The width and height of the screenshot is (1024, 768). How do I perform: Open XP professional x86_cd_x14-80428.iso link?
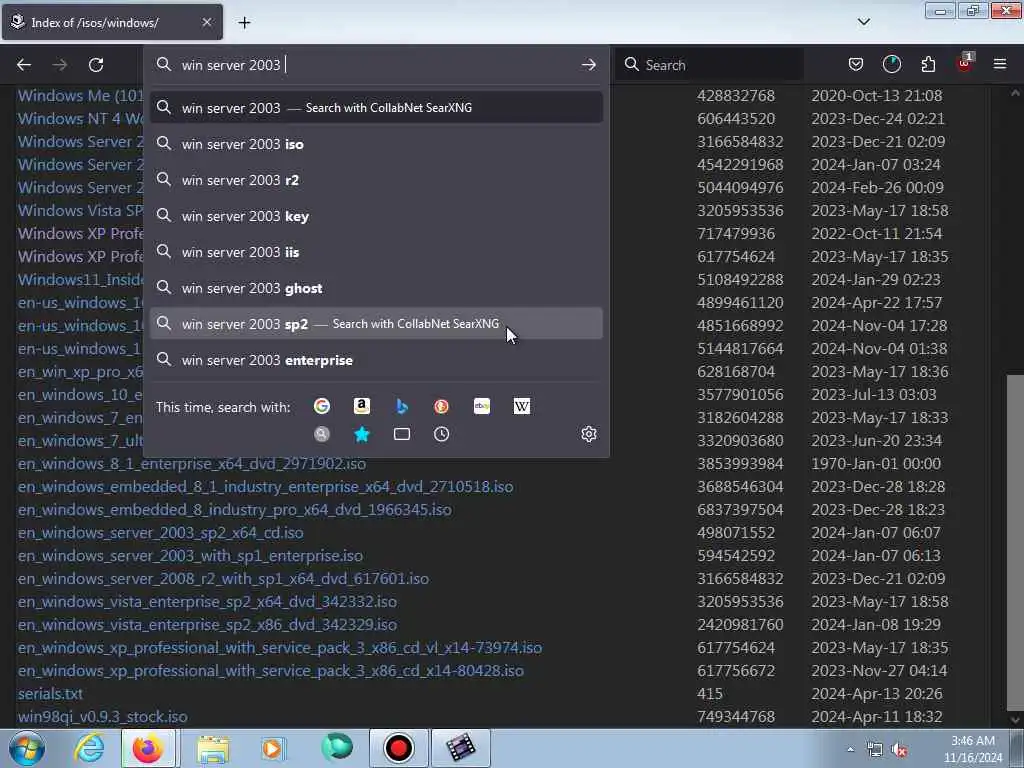[x=270, y=671]
